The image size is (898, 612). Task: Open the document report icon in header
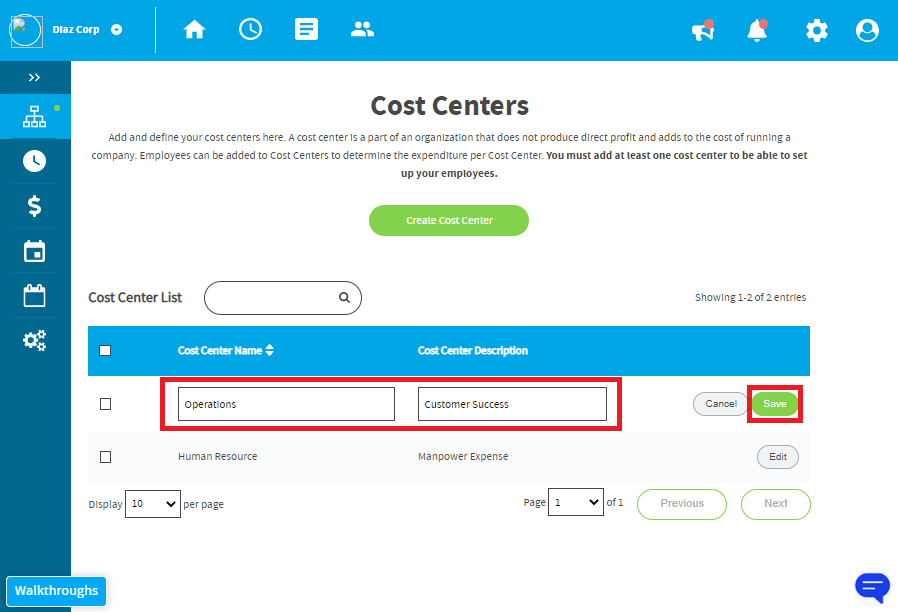[306, 29]
